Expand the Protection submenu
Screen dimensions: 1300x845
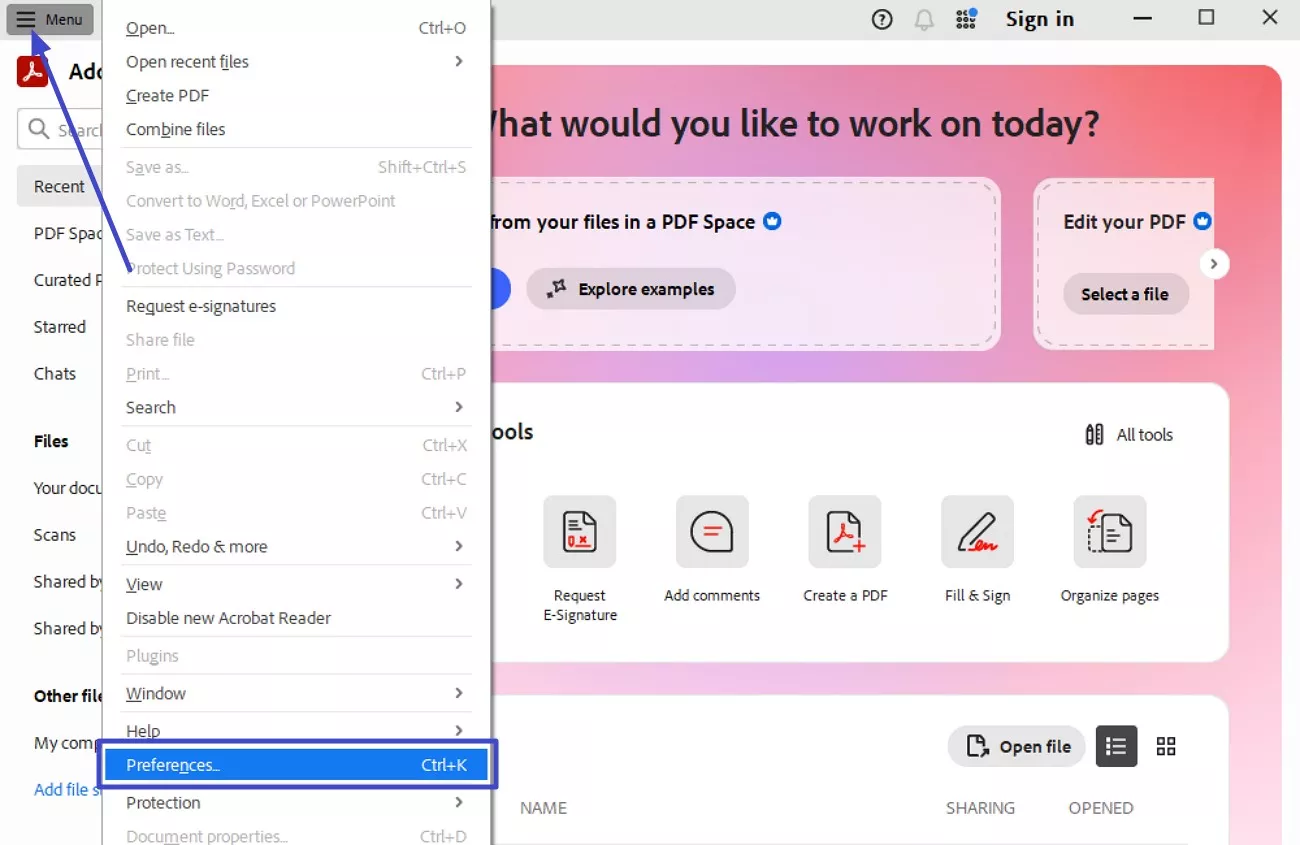(295, 802)
